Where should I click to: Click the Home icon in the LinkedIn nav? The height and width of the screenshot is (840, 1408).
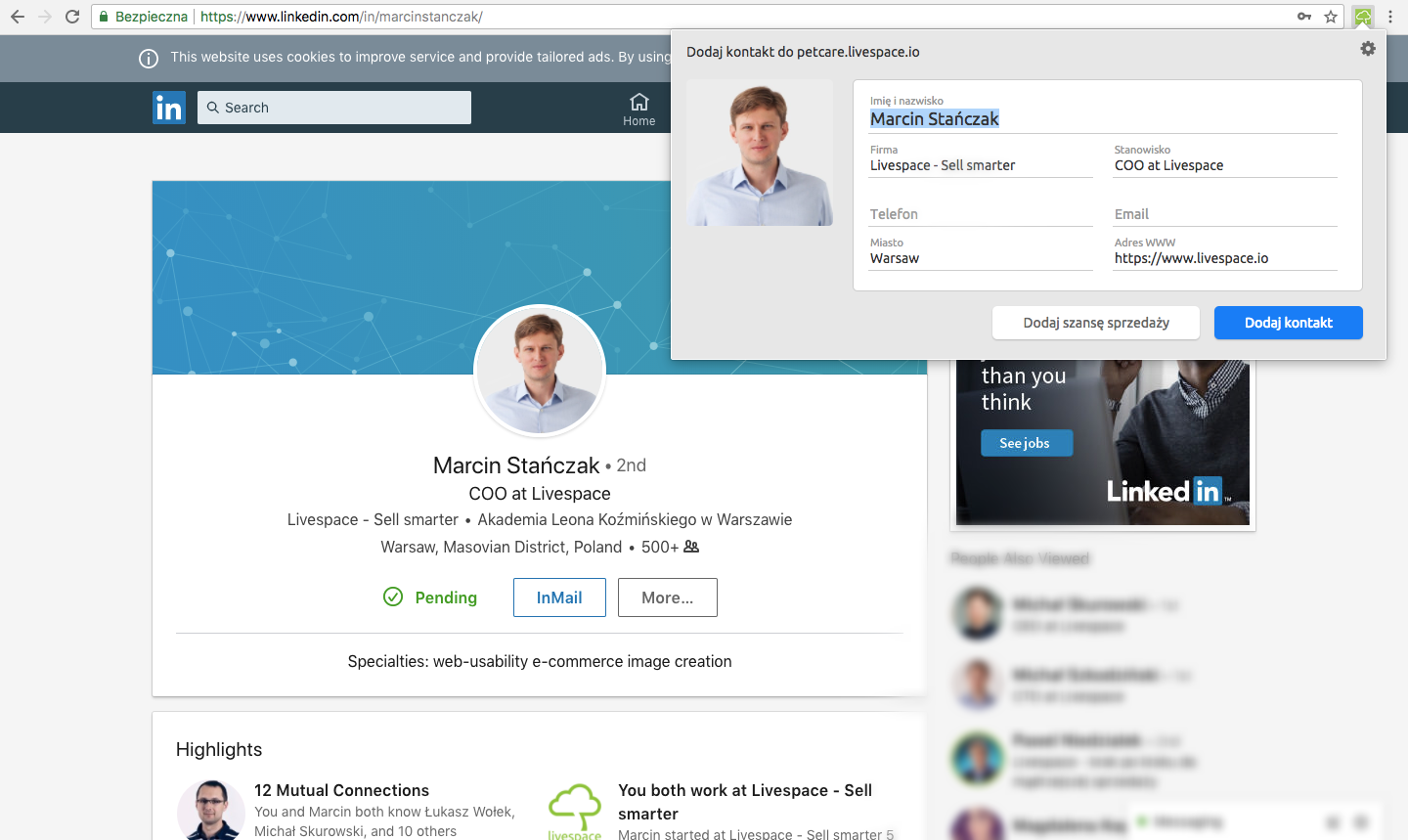[639, 109]
